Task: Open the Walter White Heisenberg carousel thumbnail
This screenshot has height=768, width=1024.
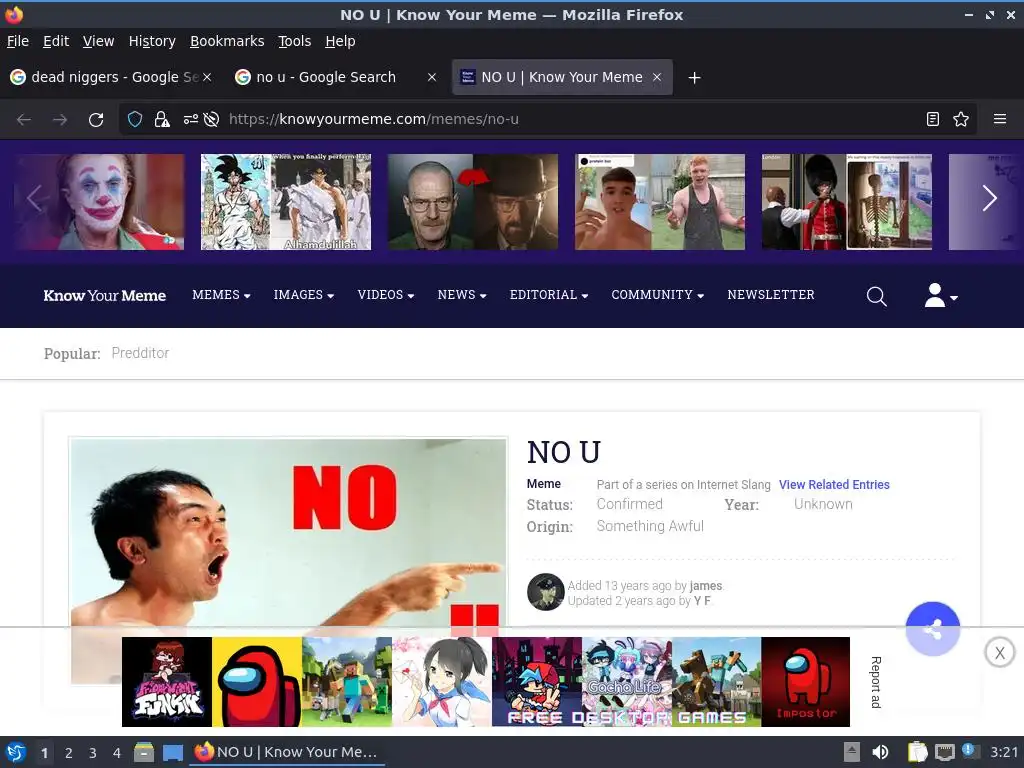Action: [473, 202]
